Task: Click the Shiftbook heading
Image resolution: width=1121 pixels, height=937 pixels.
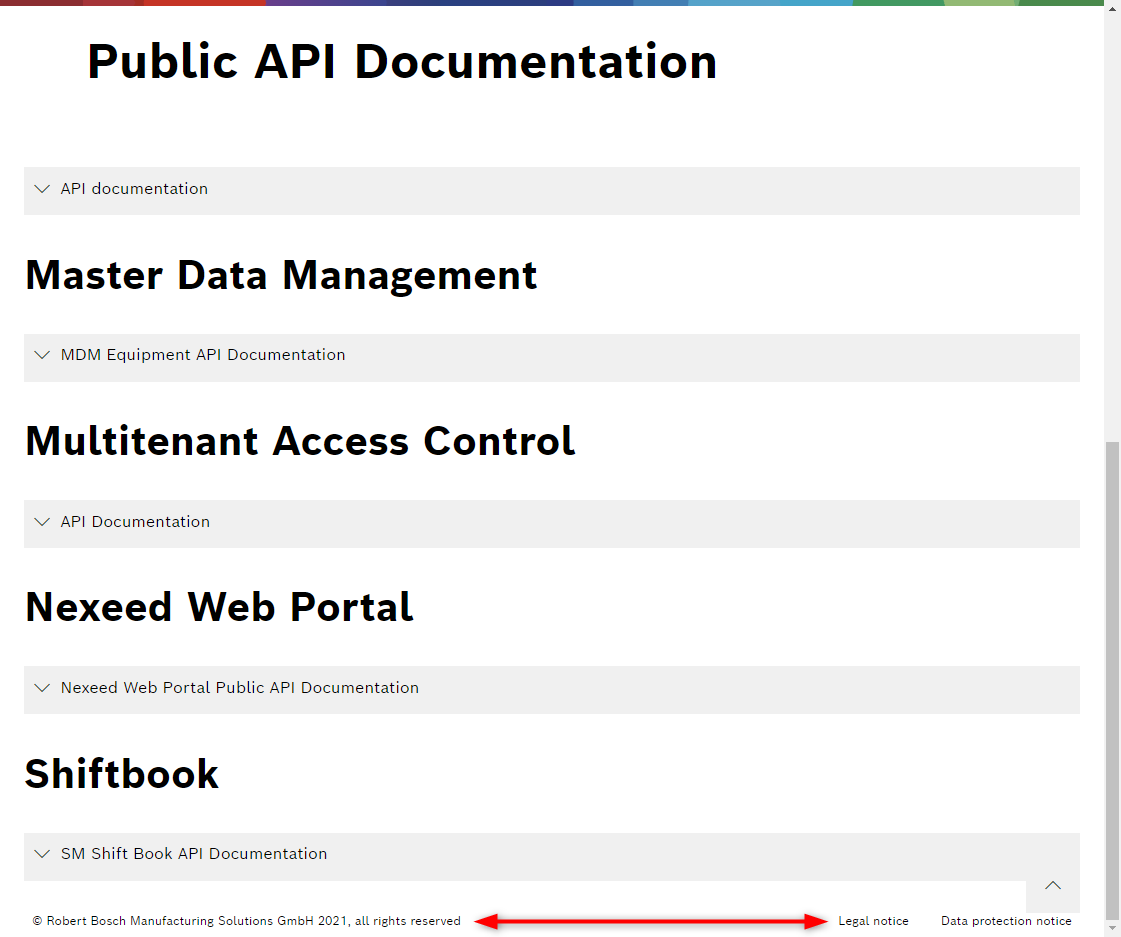Action: 122,774
